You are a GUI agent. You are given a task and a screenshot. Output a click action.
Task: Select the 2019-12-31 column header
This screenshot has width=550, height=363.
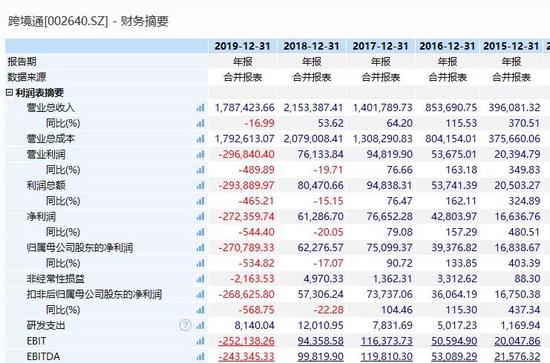point(243,46)
